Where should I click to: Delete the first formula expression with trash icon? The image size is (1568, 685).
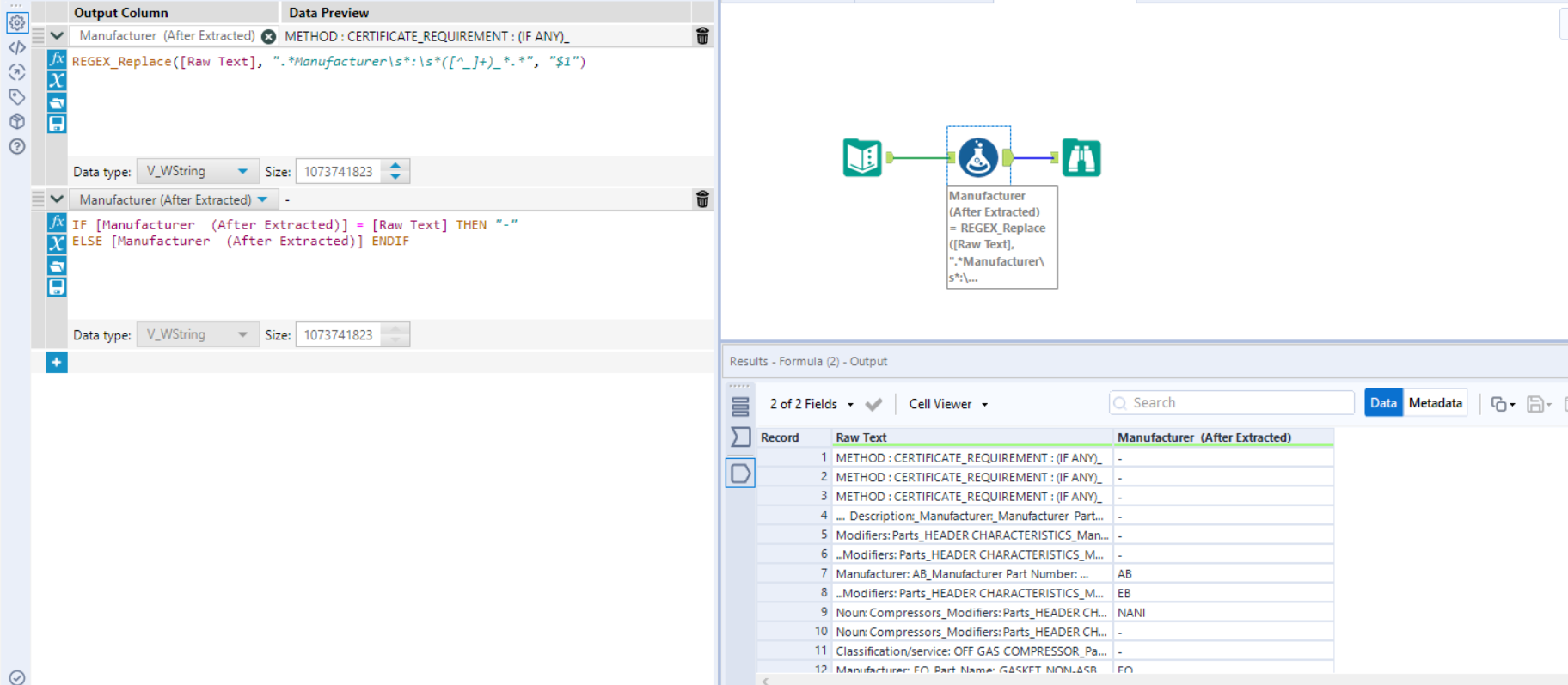click(702, 36)
